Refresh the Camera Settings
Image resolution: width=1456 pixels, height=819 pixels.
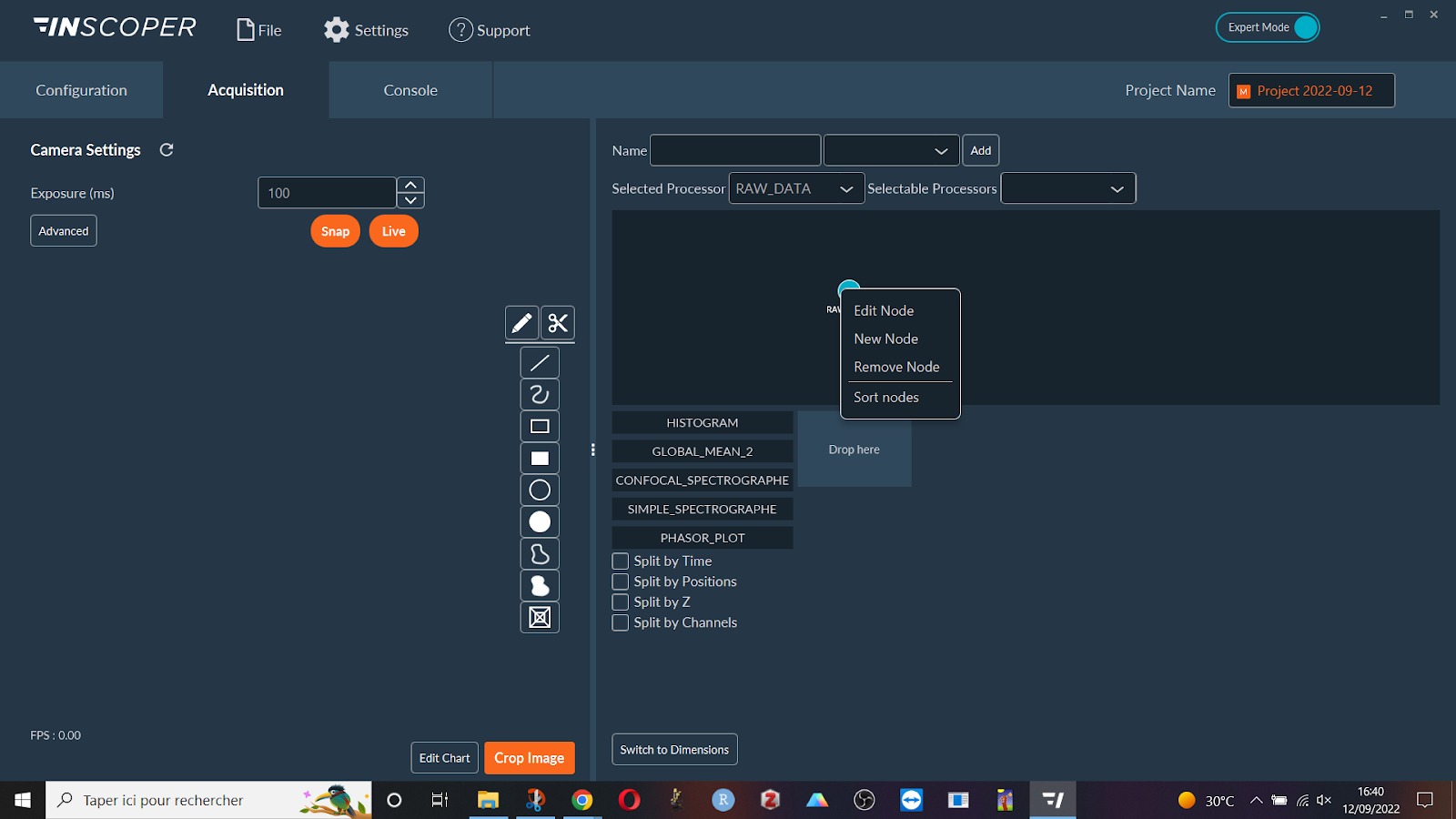pos(166,149)
